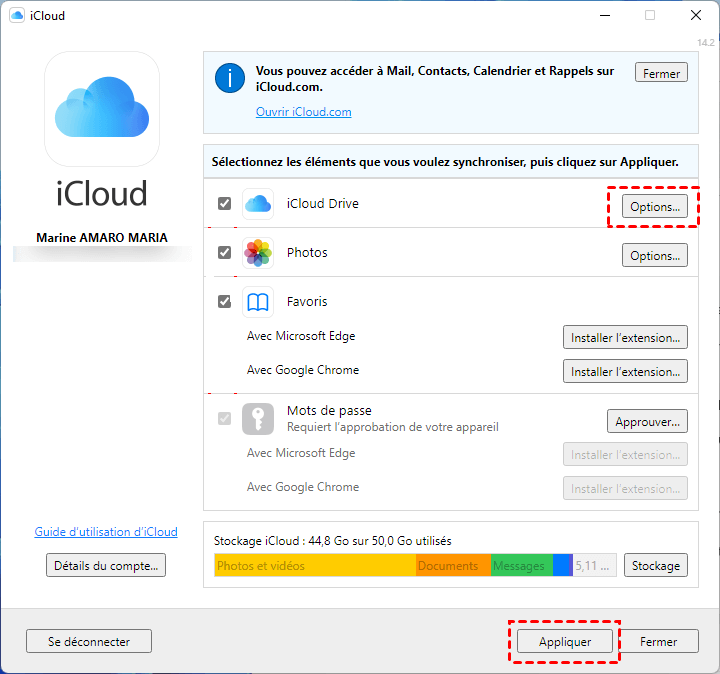Click the free space 5,11 segment

[595, 565]
